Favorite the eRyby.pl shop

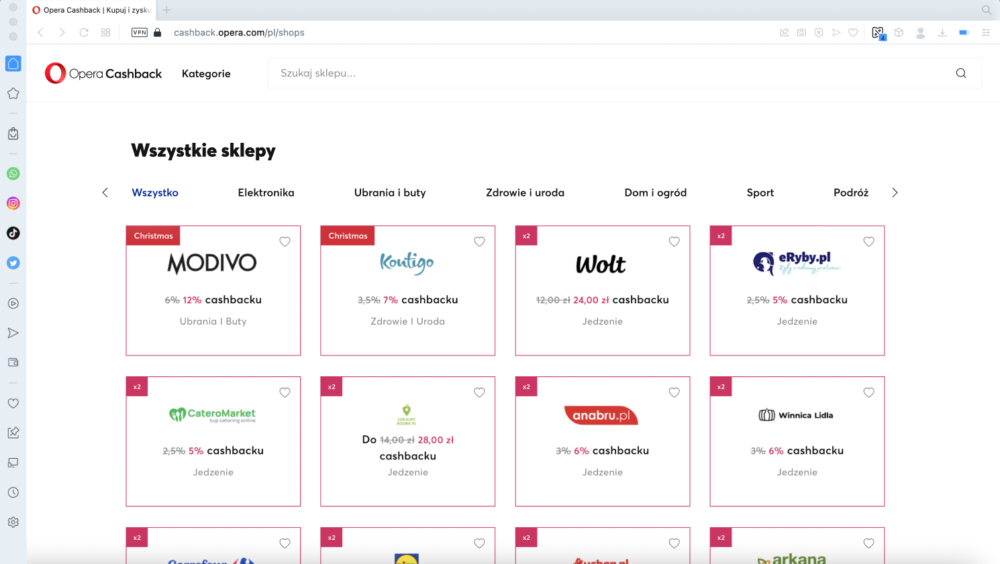(869, 242)
